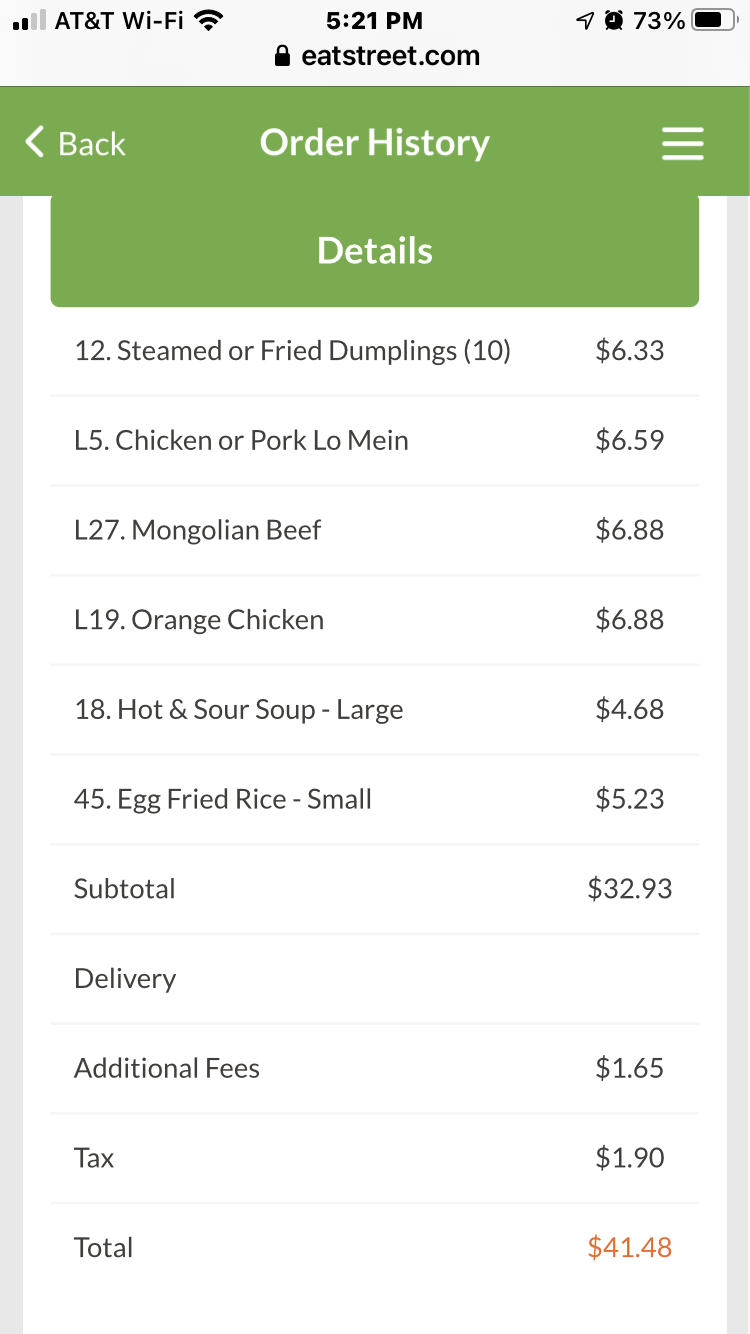The height and width of the screenshot is (1334, 750).
Task: Tap Egg Fried Rice - Small item
Action: coord(223,799)
